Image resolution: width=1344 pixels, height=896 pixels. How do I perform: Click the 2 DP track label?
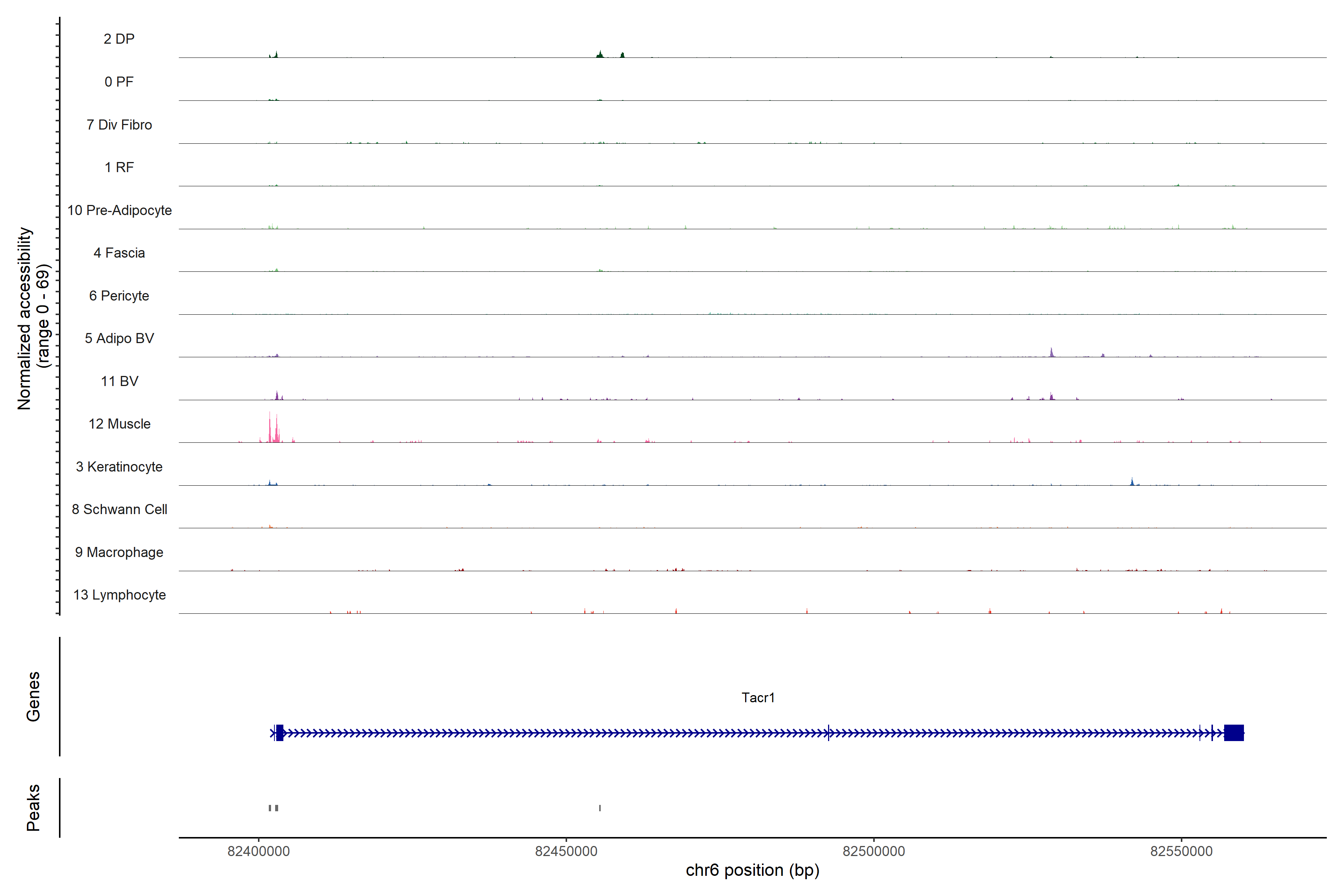(x=119, y=39)
